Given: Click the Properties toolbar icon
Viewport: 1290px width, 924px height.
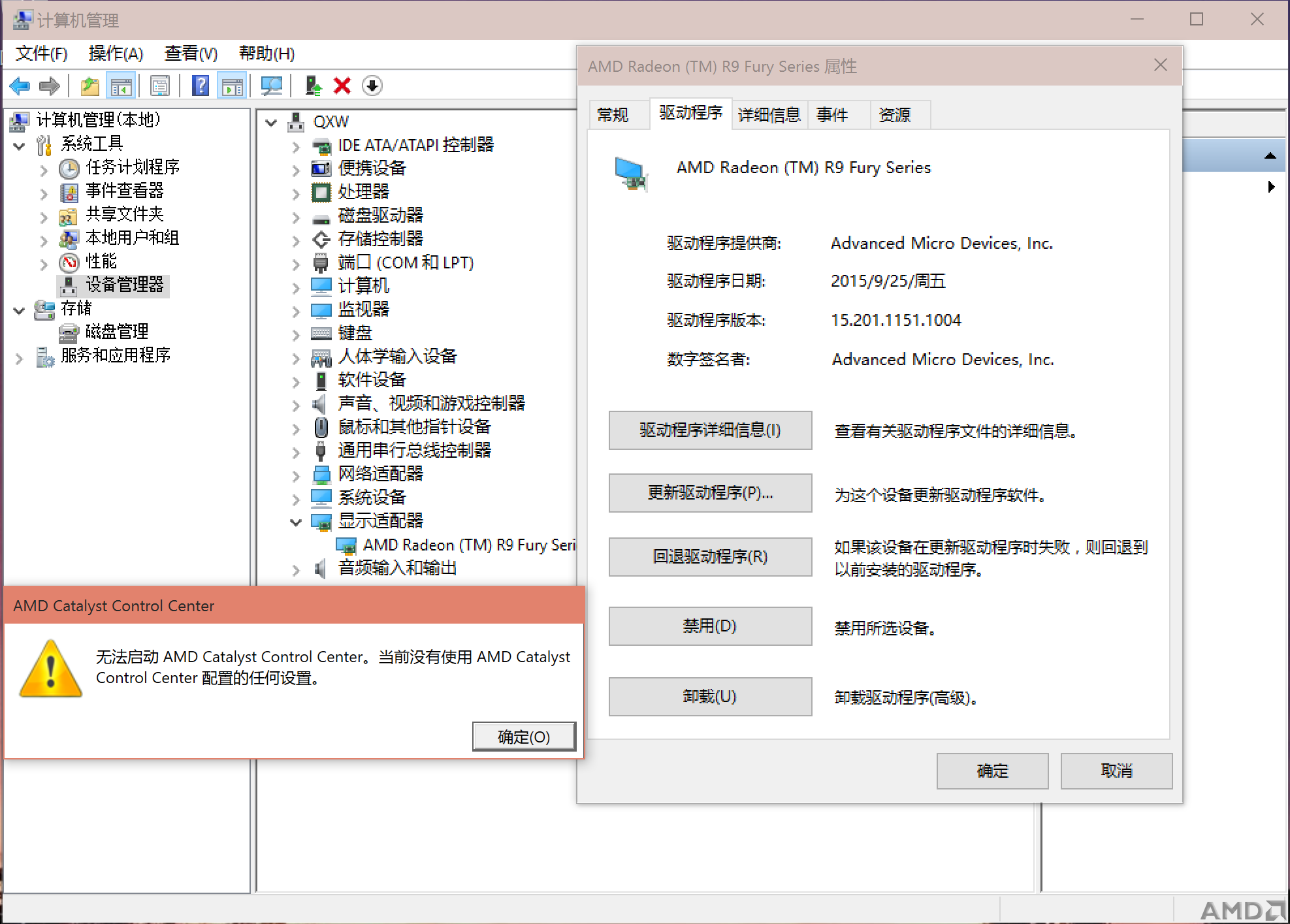Looking at the screenshot, I should 160,86.
